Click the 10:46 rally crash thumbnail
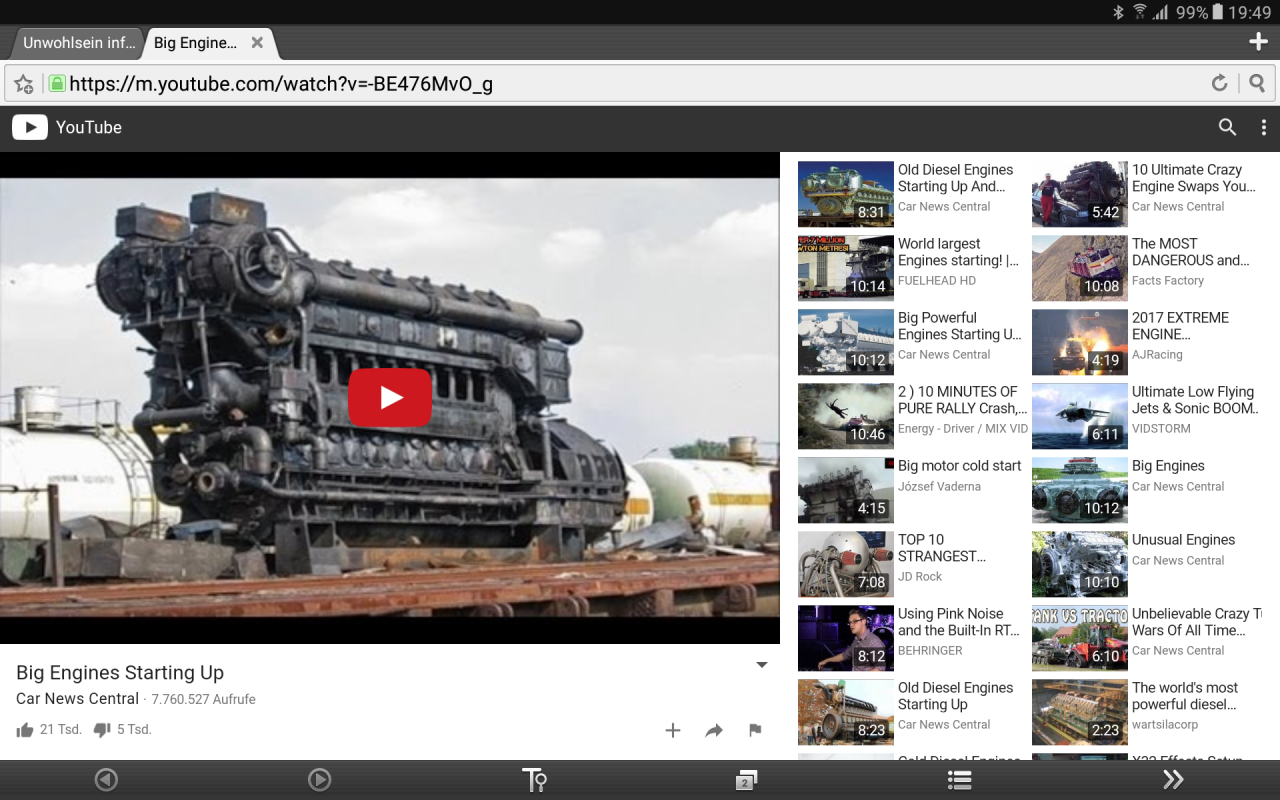Image resolution: width=1280 pixels, height=800 pixels. click(845, 416)
